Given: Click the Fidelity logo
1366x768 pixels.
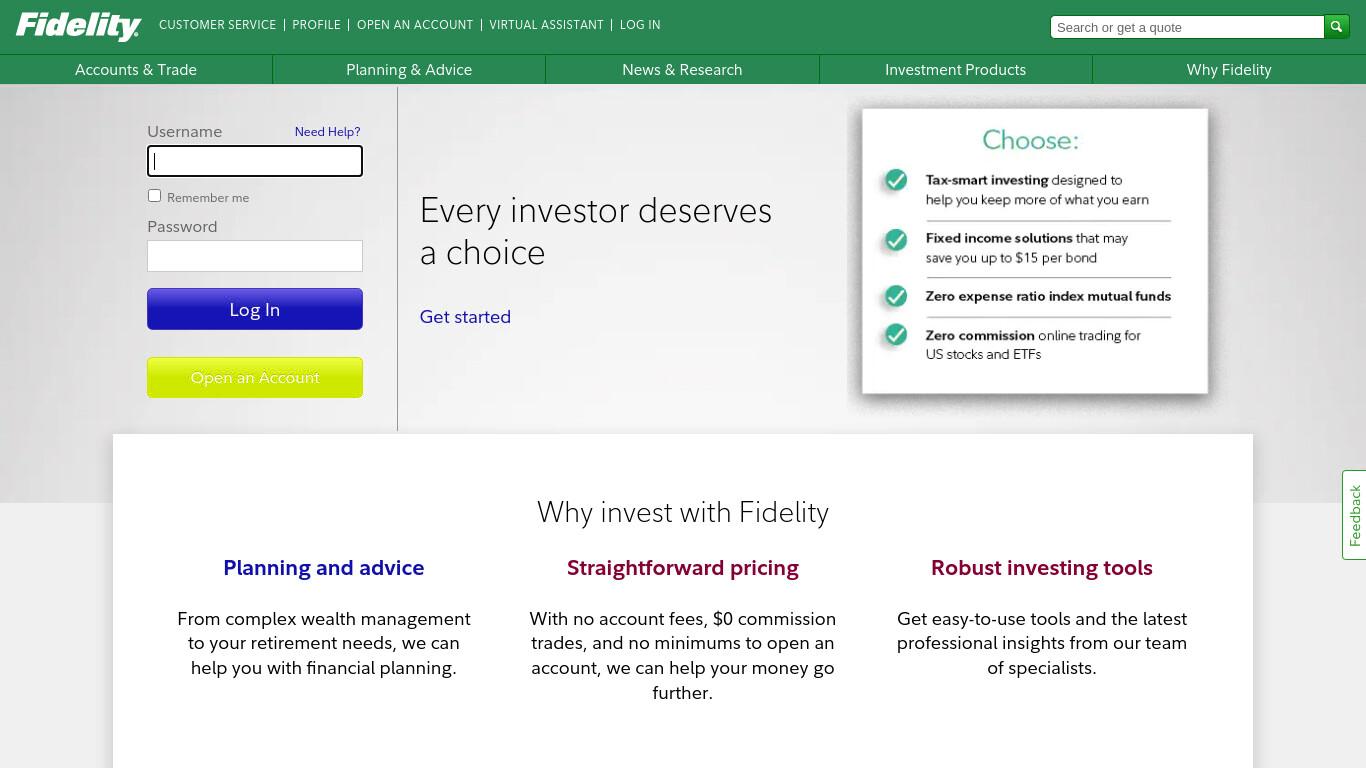Looking at the screenshot, I should click(78, 26).
